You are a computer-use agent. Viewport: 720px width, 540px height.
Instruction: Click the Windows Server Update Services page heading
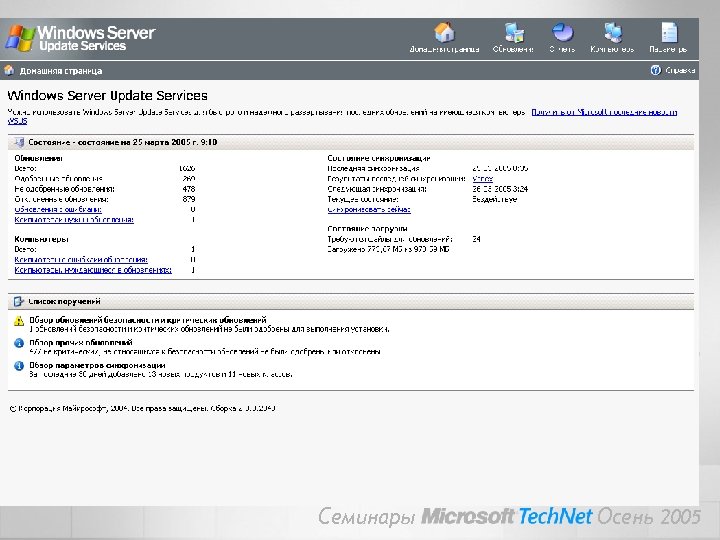click(x=107, y=96)
